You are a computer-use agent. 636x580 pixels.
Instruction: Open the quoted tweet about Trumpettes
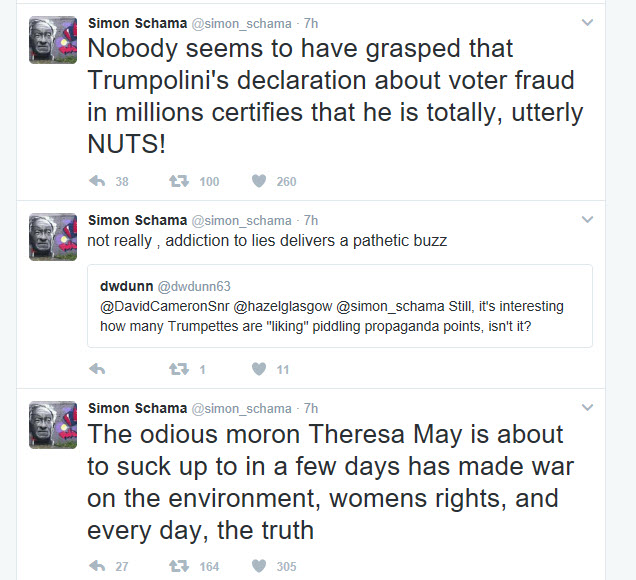click(x=340, y=314)
